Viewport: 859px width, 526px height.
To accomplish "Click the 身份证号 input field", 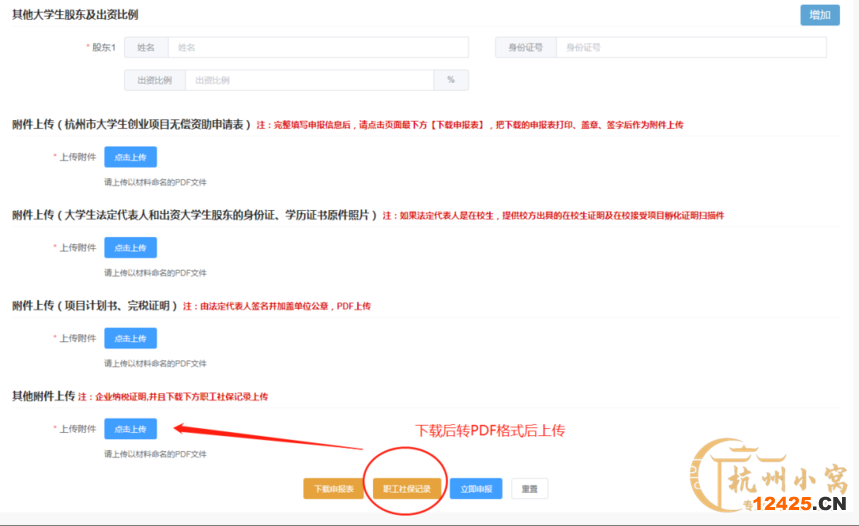I will tap(690, 47).
